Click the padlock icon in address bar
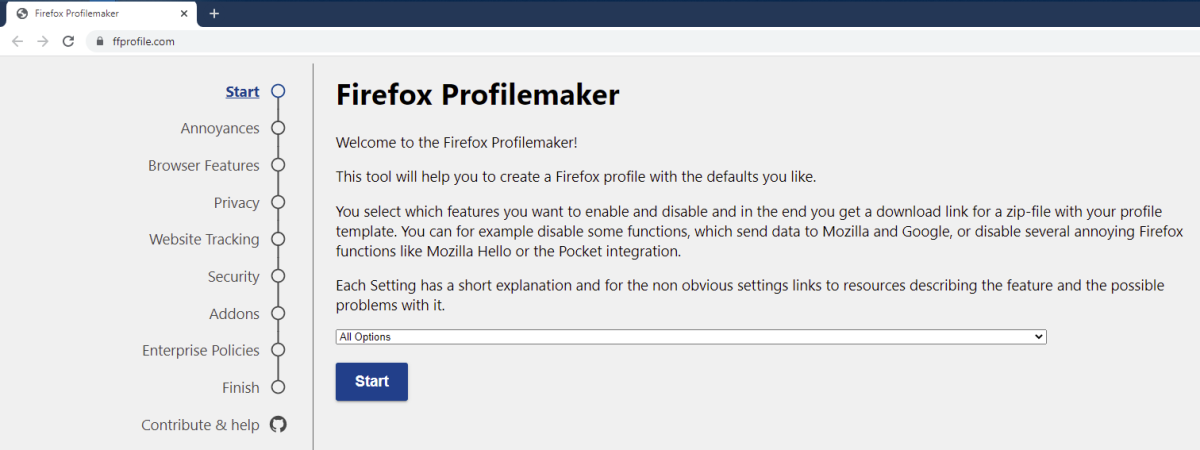Viewport: 1200px width, 450px height. point(99,41)
